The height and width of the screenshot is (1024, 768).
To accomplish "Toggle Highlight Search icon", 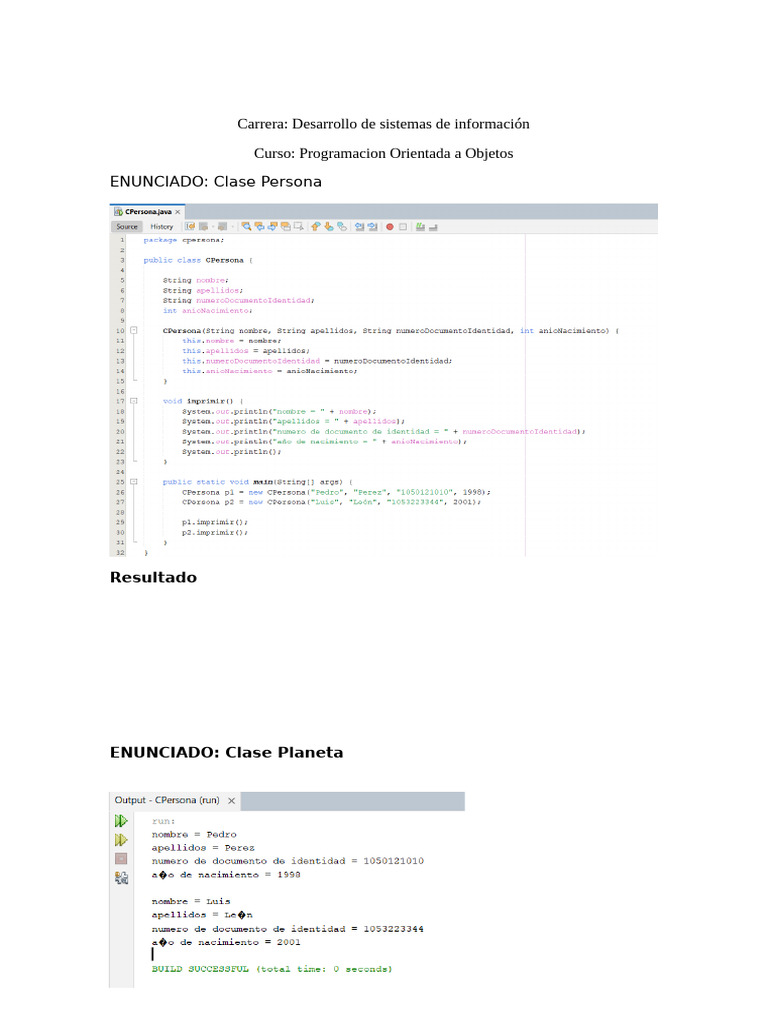I will click(x=285, y=227).
